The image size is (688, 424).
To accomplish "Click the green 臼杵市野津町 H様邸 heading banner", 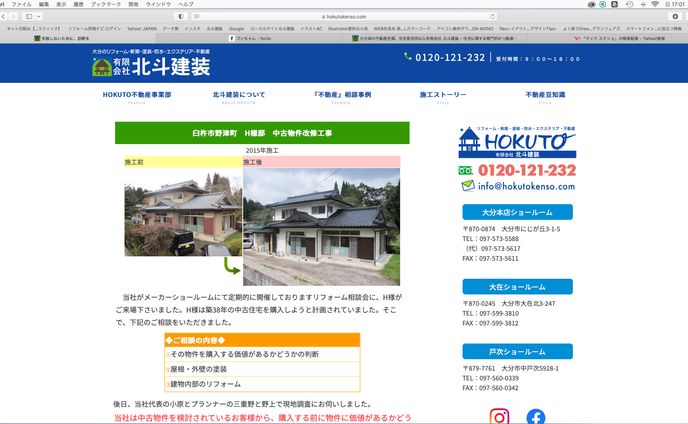I will pyautogui.click(x=262, y=133).
